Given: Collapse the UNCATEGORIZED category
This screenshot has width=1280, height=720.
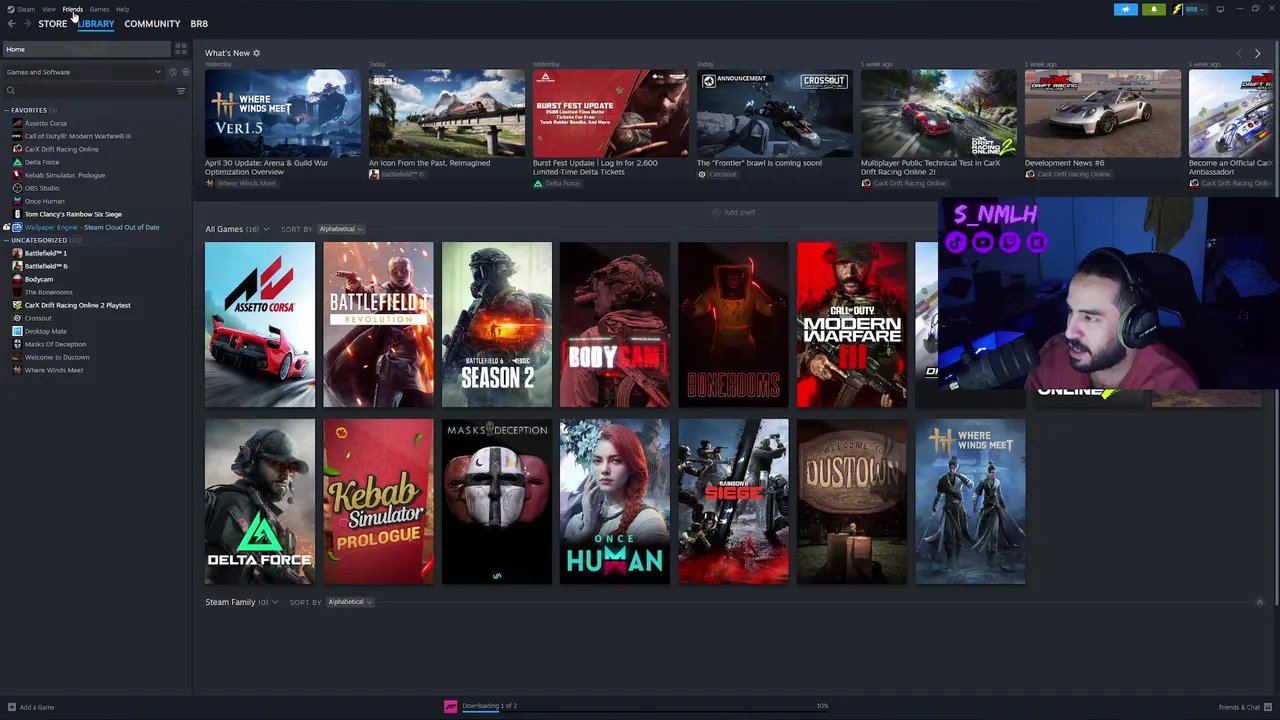Looking at the screenshot, I should click(6, 240).
